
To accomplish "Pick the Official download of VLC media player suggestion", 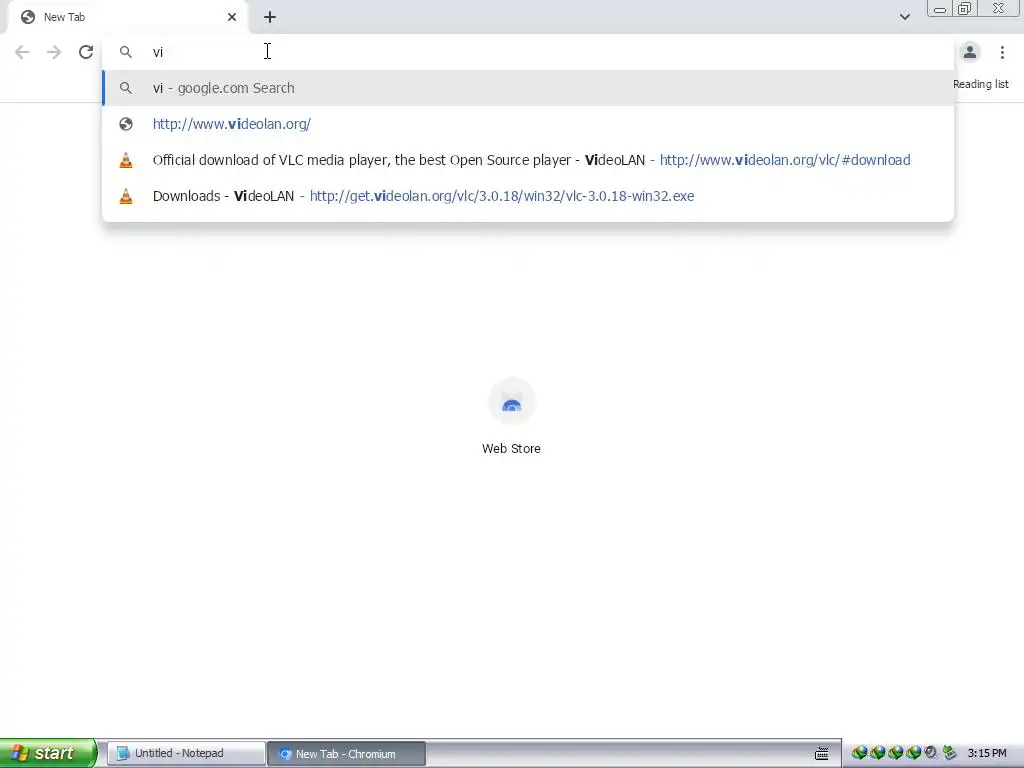I will (x=528, y=160).
